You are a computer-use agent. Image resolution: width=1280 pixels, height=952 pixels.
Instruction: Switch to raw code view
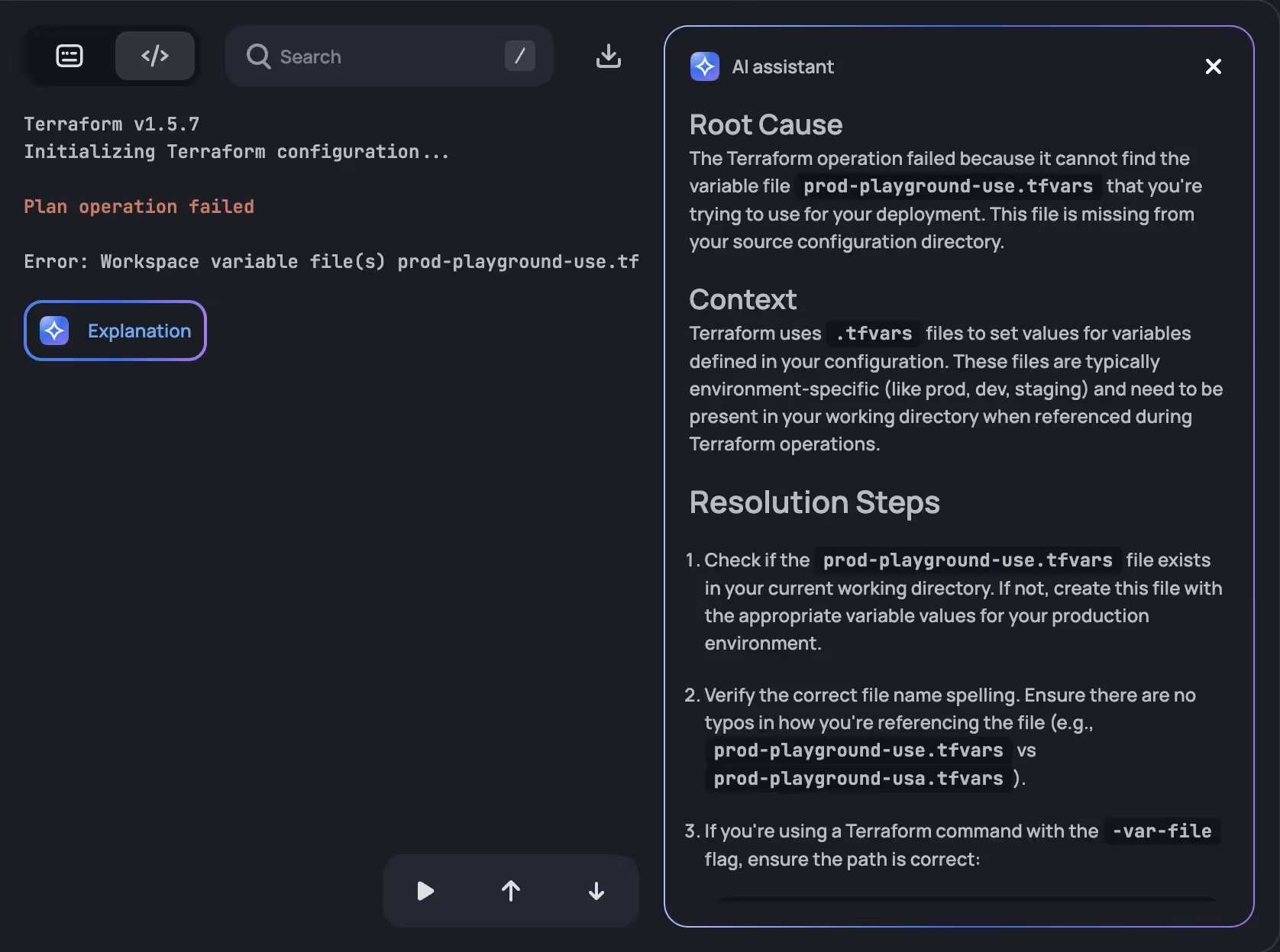(x=155, y=56)
